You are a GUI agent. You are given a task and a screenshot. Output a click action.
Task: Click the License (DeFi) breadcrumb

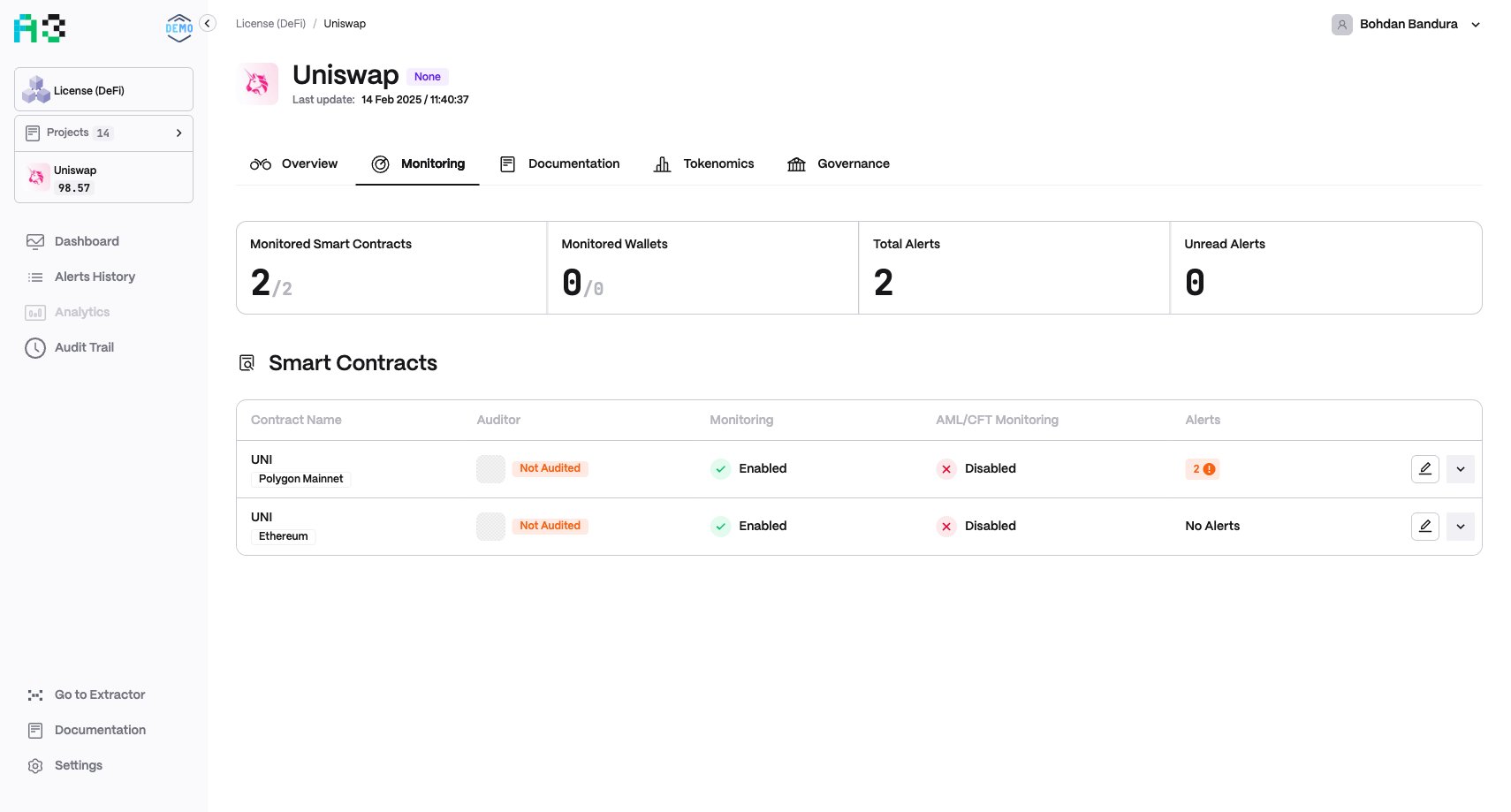point(270,24)
